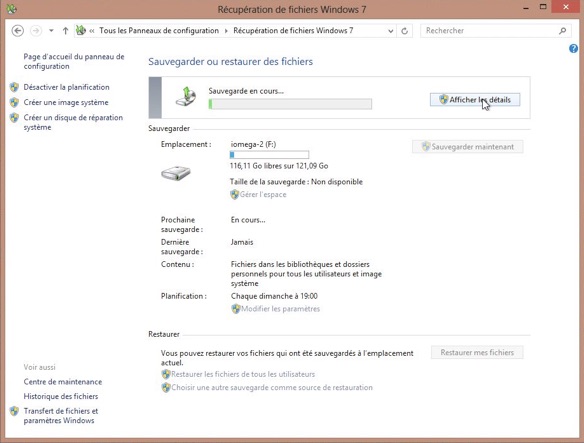Click '116,11 Go libres sur 121,09 Go' text
This screenshot has height=443, width=584.
click(279, 166)
